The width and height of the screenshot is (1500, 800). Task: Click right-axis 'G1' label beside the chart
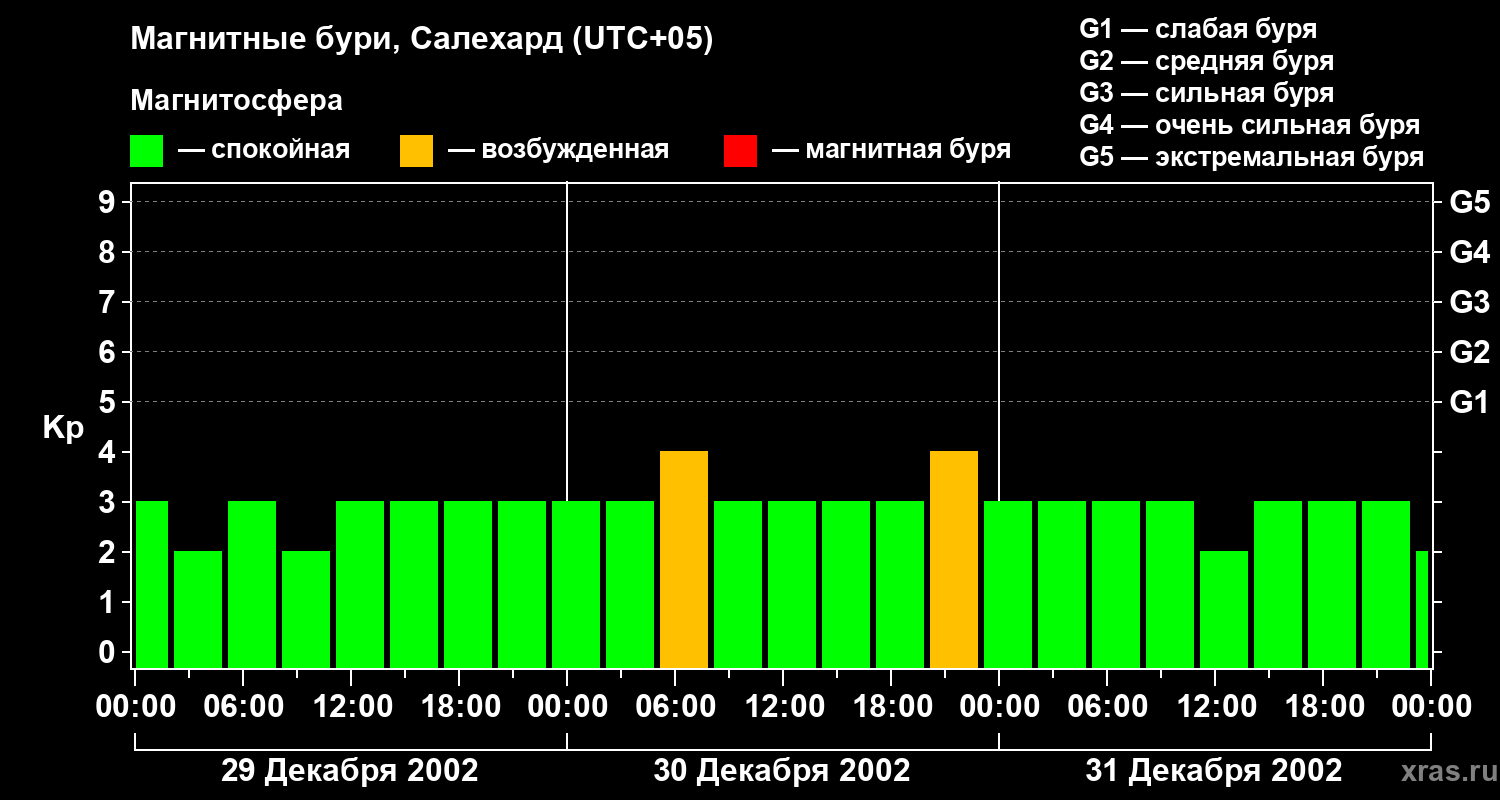[x=1470, y=402]
